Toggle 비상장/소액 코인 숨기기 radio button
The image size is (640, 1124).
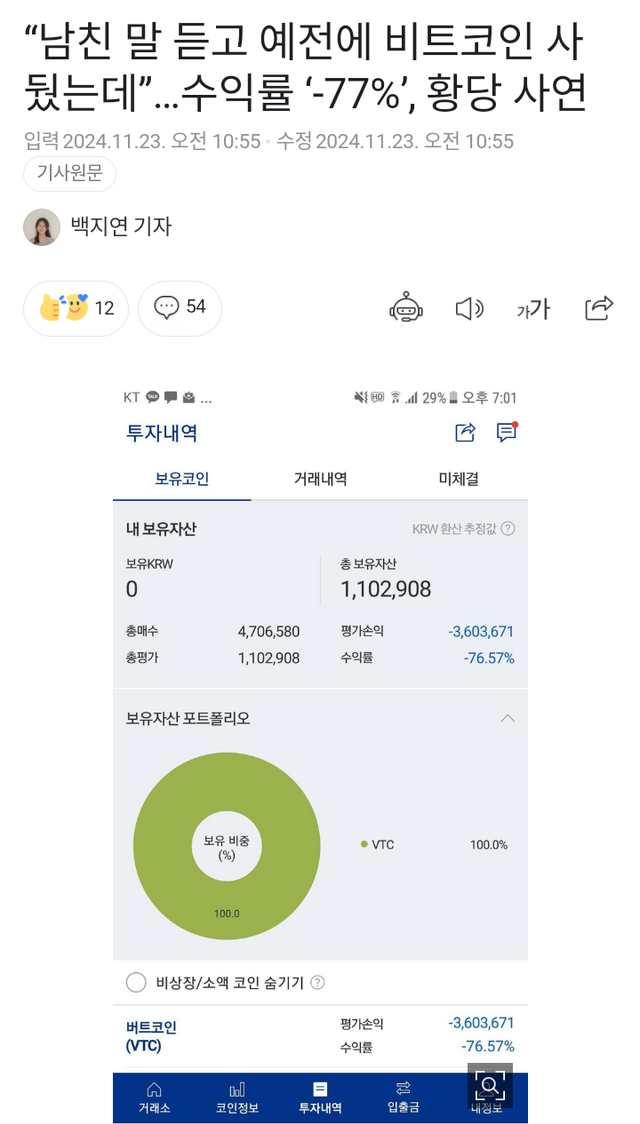pyautogui.click(x=136, y=983)
